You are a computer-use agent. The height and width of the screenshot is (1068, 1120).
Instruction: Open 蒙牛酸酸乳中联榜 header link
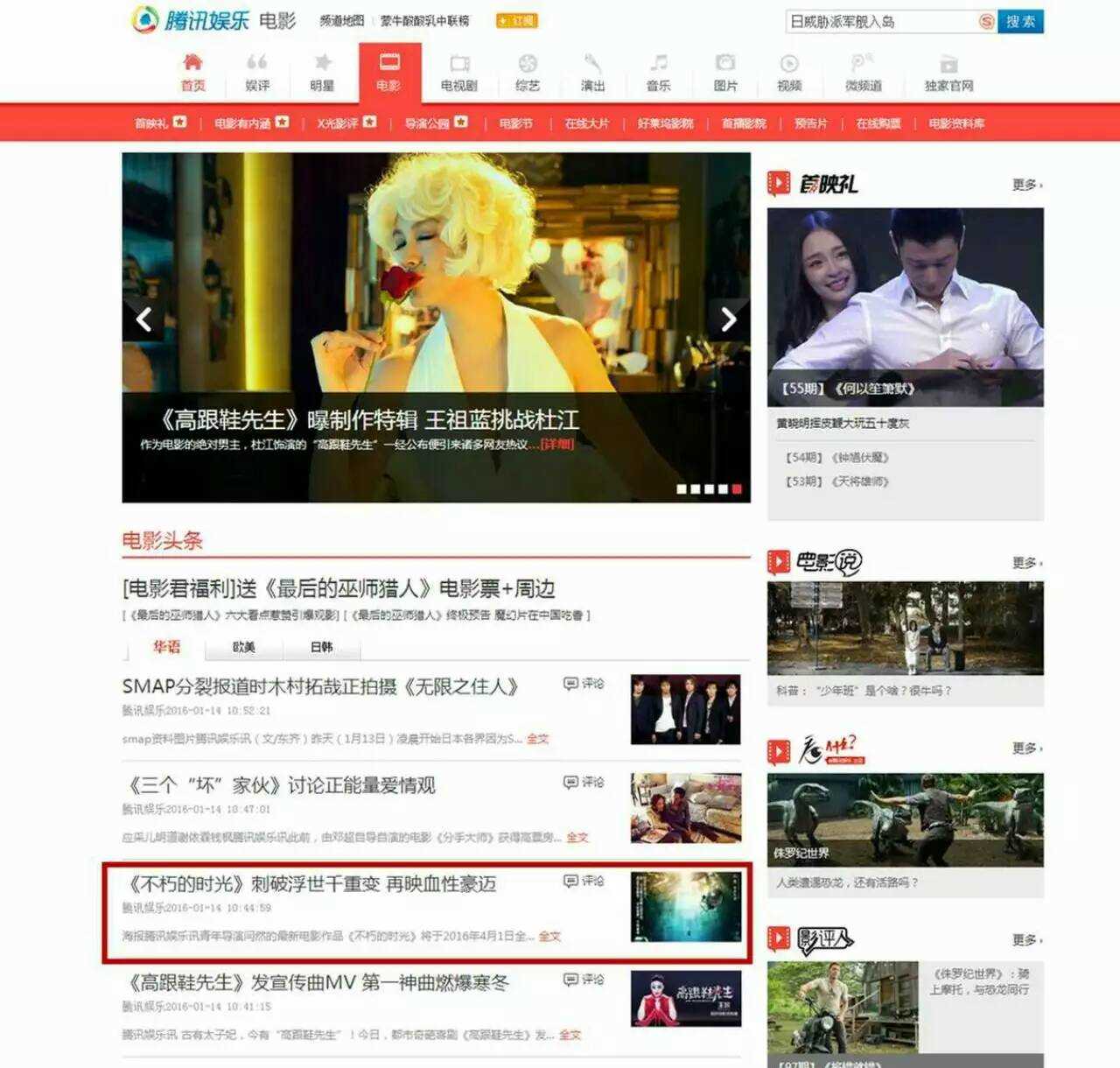coord(425,20)
